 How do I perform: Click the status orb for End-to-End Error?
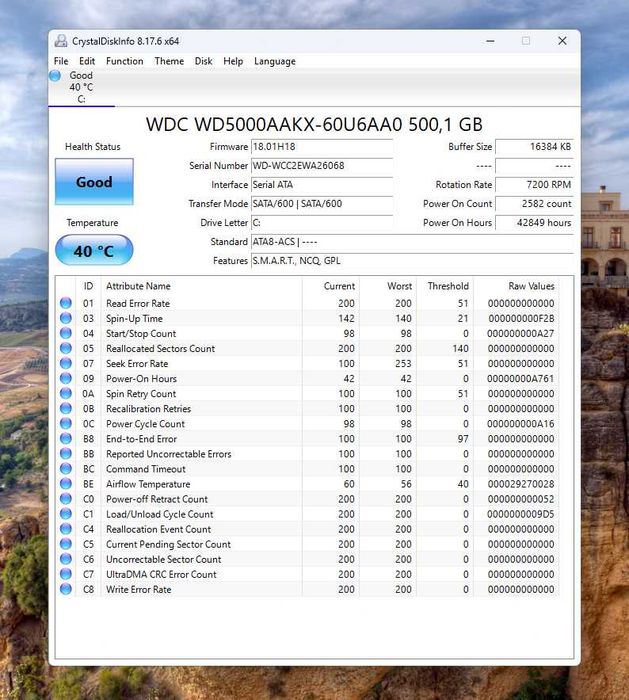66,438
